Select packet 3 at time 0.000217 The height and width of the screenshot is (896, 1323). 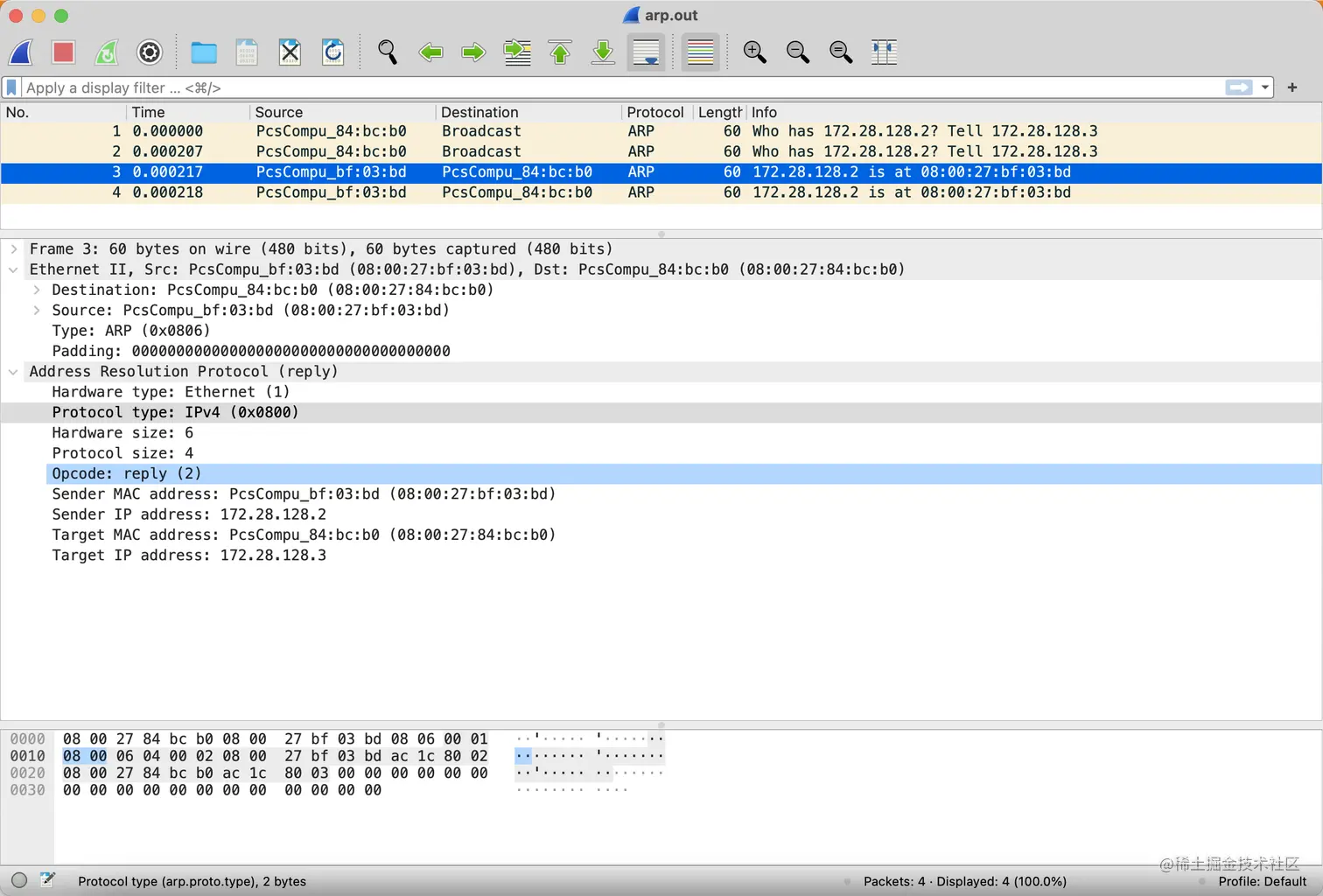click(x=661, y=172)
